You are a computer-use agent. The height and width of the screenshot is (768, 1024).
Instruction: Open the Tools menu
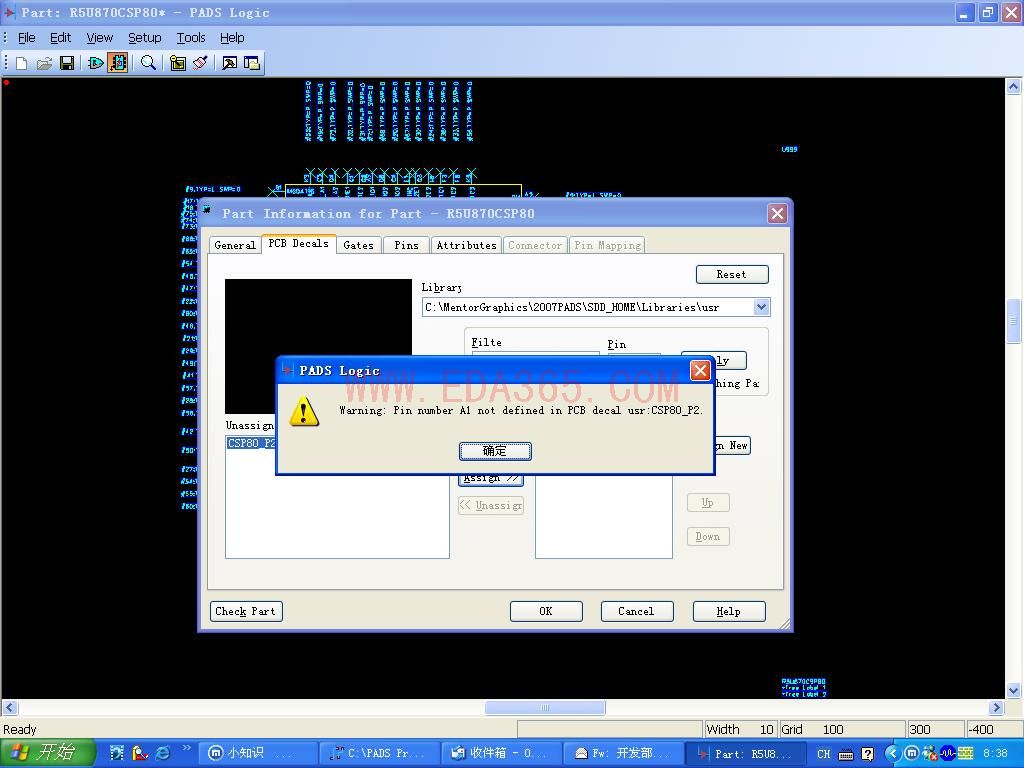[191, 38]
